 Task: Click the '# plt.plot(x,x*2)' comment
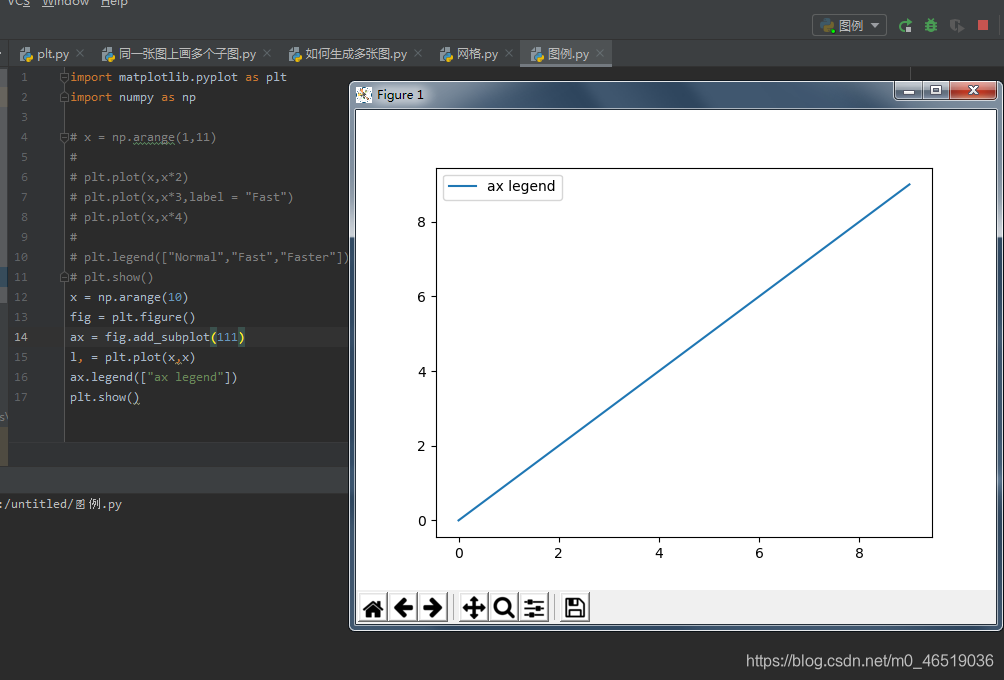[129, 177]
